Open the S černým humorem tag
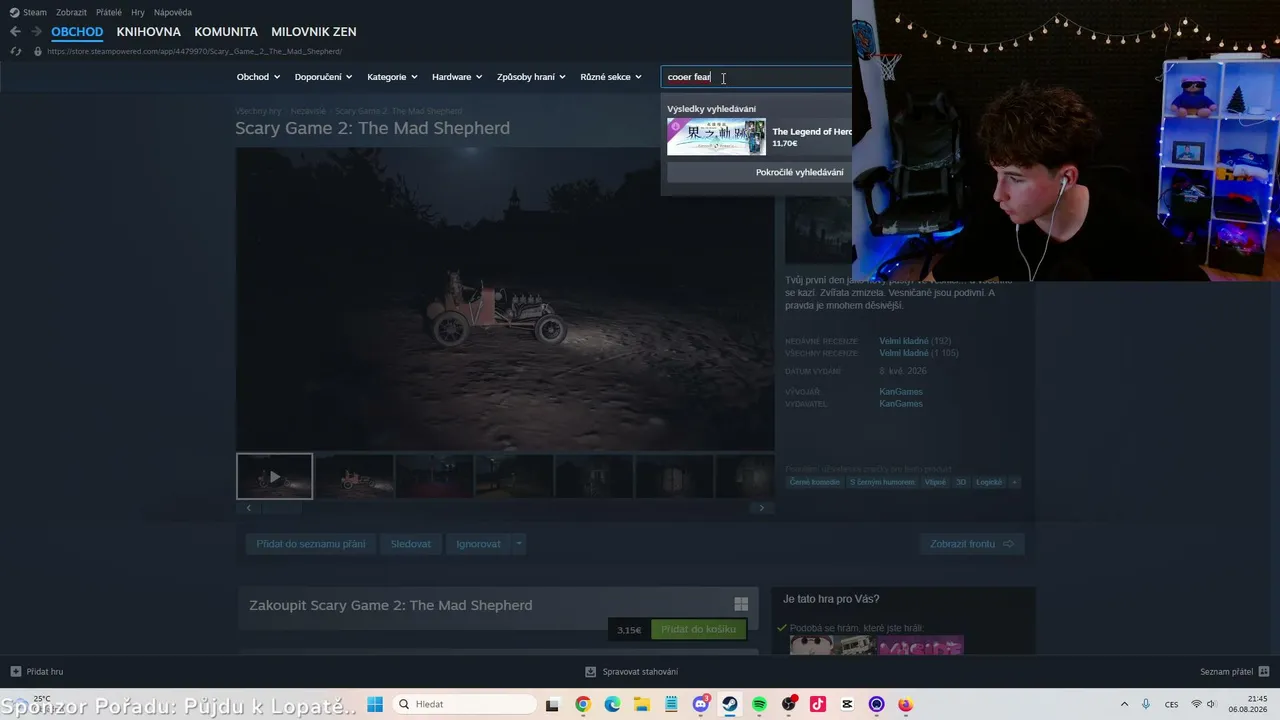The width and height of the screenshot is (1280, 720). [882, 482]
